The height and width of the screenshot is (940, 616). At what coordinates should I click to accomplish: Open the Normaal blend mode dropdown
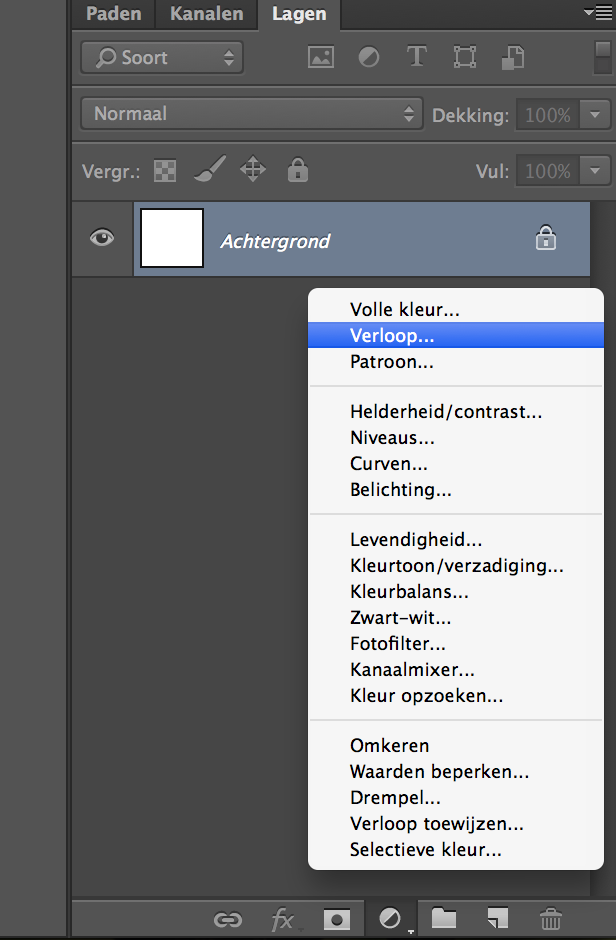[x=252, y=113]
